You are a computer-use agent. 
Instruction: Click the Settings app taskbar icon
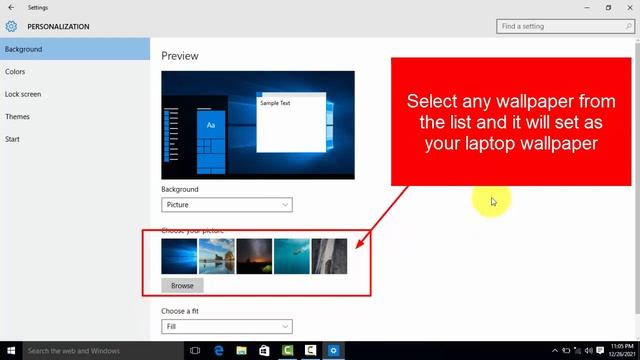pos(333,351)
